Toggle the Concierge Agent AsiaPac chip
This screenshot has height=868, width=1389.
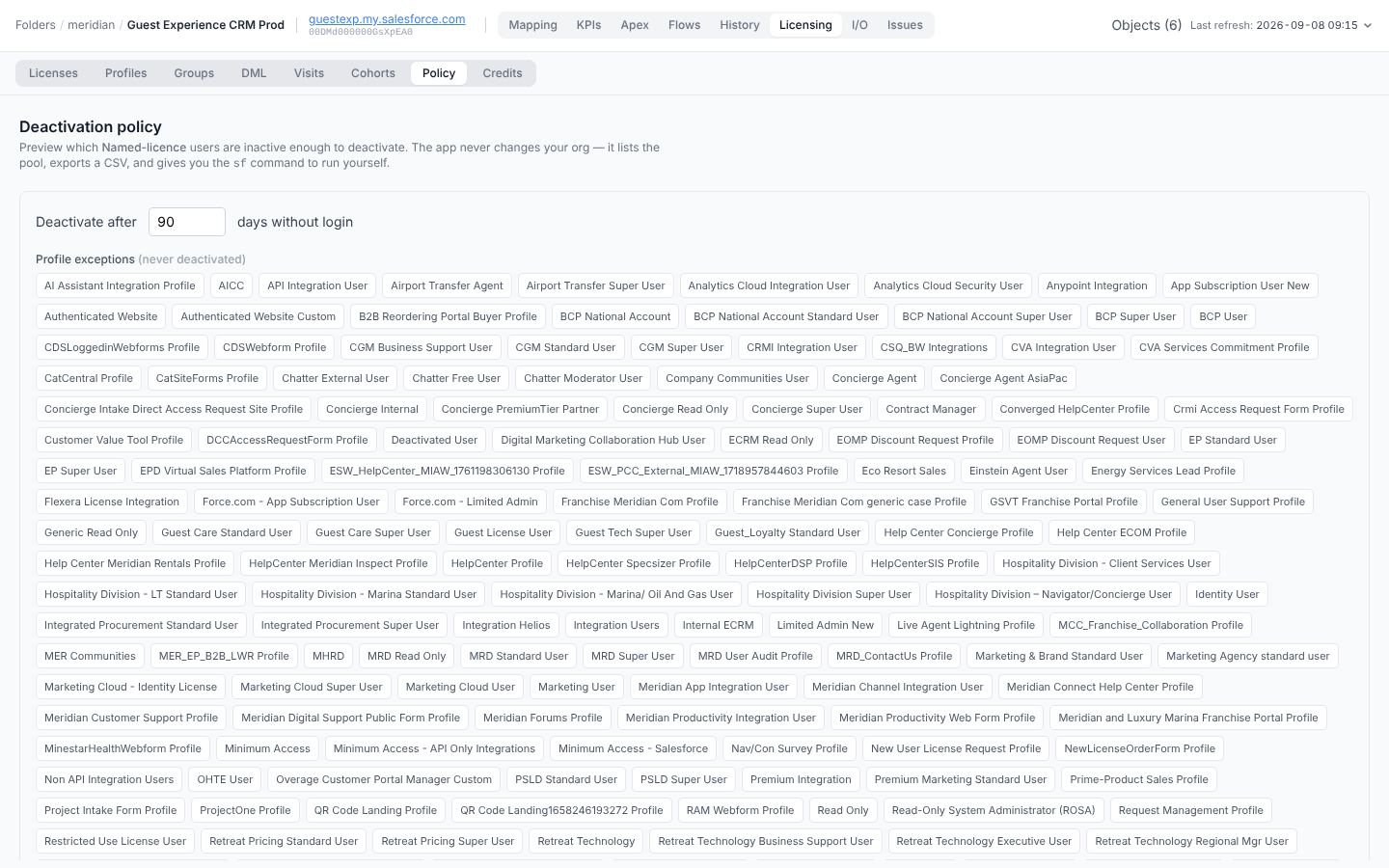pos(1003,378)
